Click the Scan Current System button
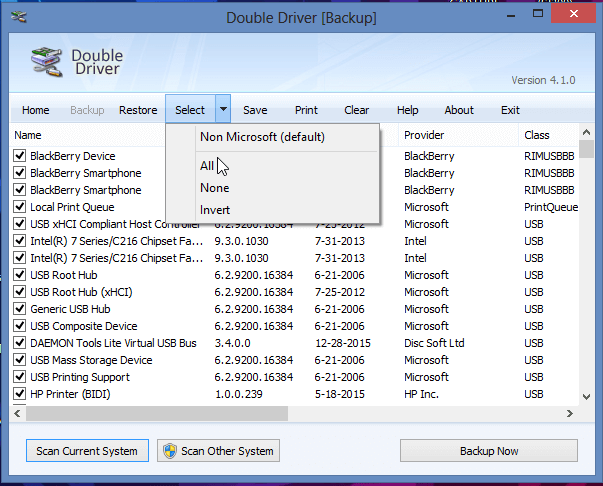Screen dimensions: 603x486 point(87,451)
